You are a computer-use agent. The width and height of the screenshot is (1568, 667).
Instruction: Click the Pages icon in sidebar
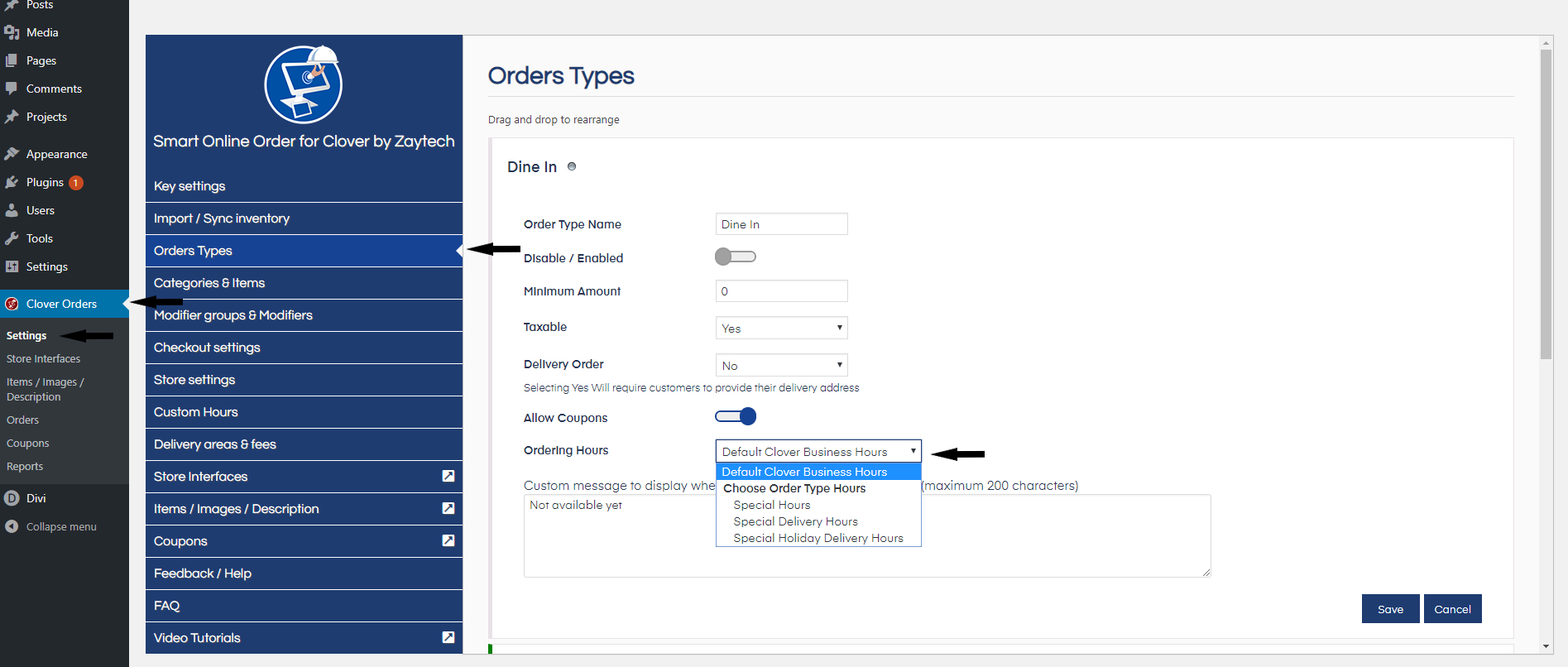coord(12,60)
